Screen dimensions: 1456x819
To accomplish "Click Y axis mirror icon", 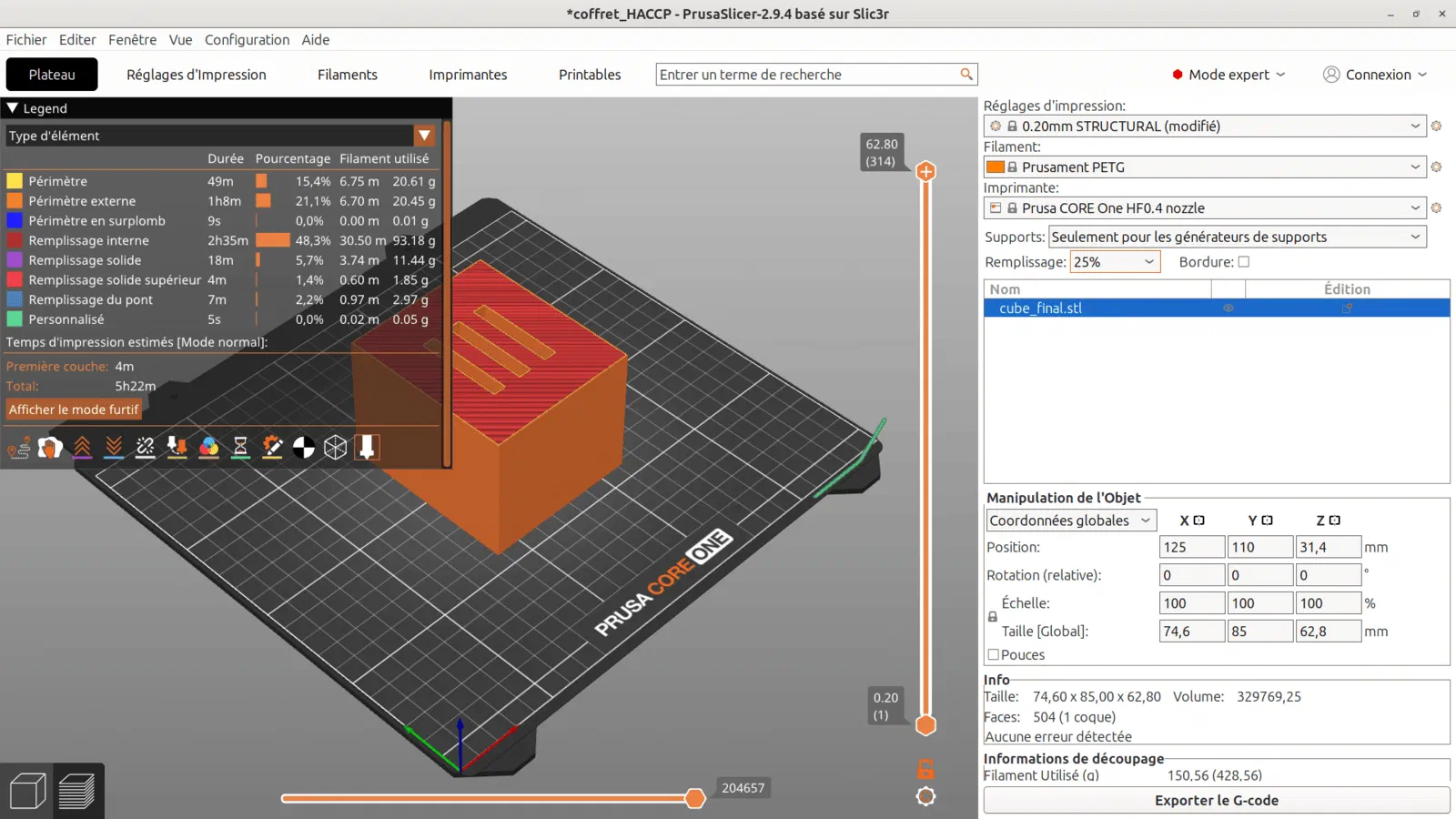I will (1267, 521).
